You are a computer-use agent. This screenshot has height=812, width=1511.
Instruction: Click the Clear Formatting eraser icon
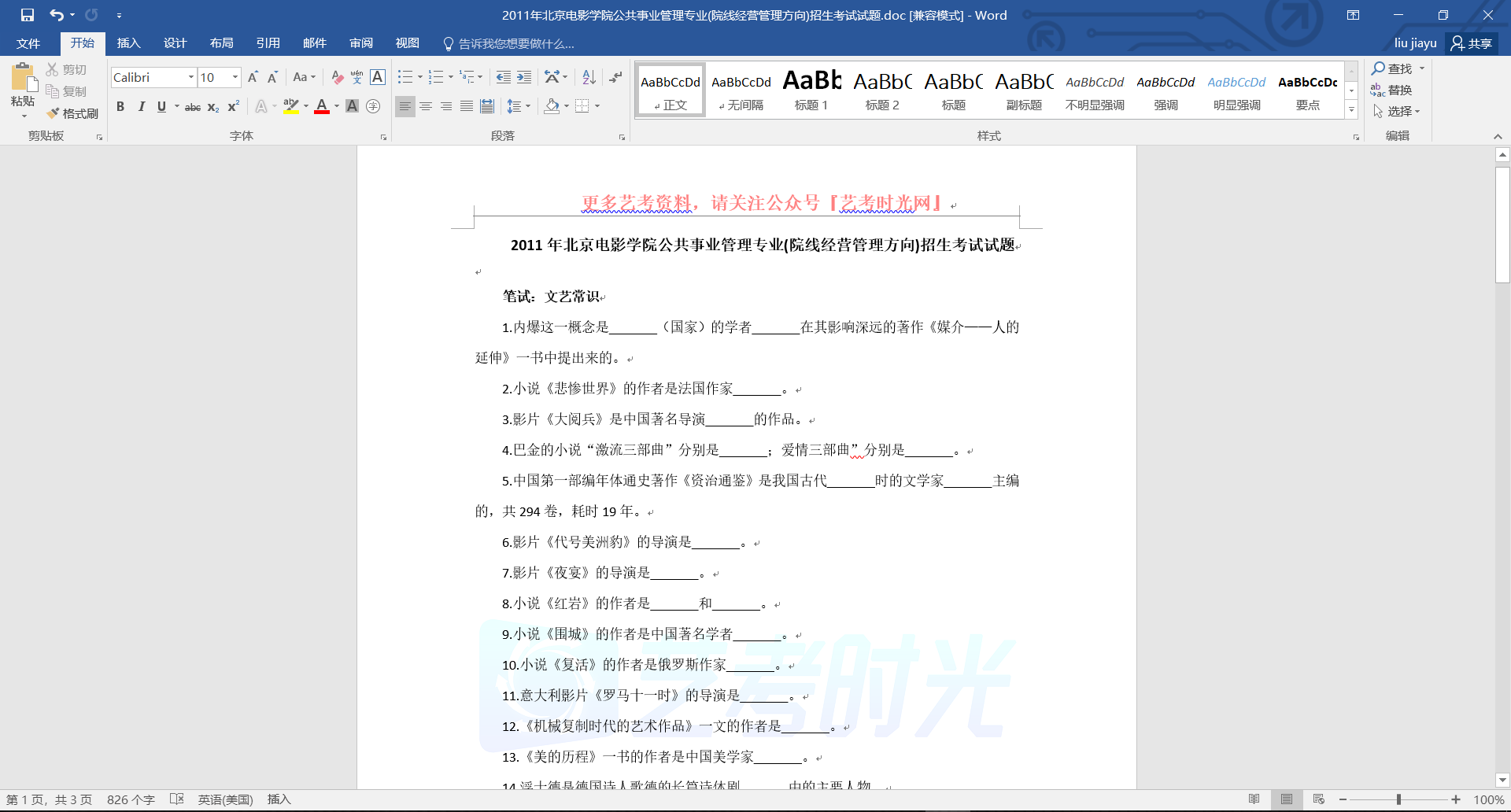point(337,77)
